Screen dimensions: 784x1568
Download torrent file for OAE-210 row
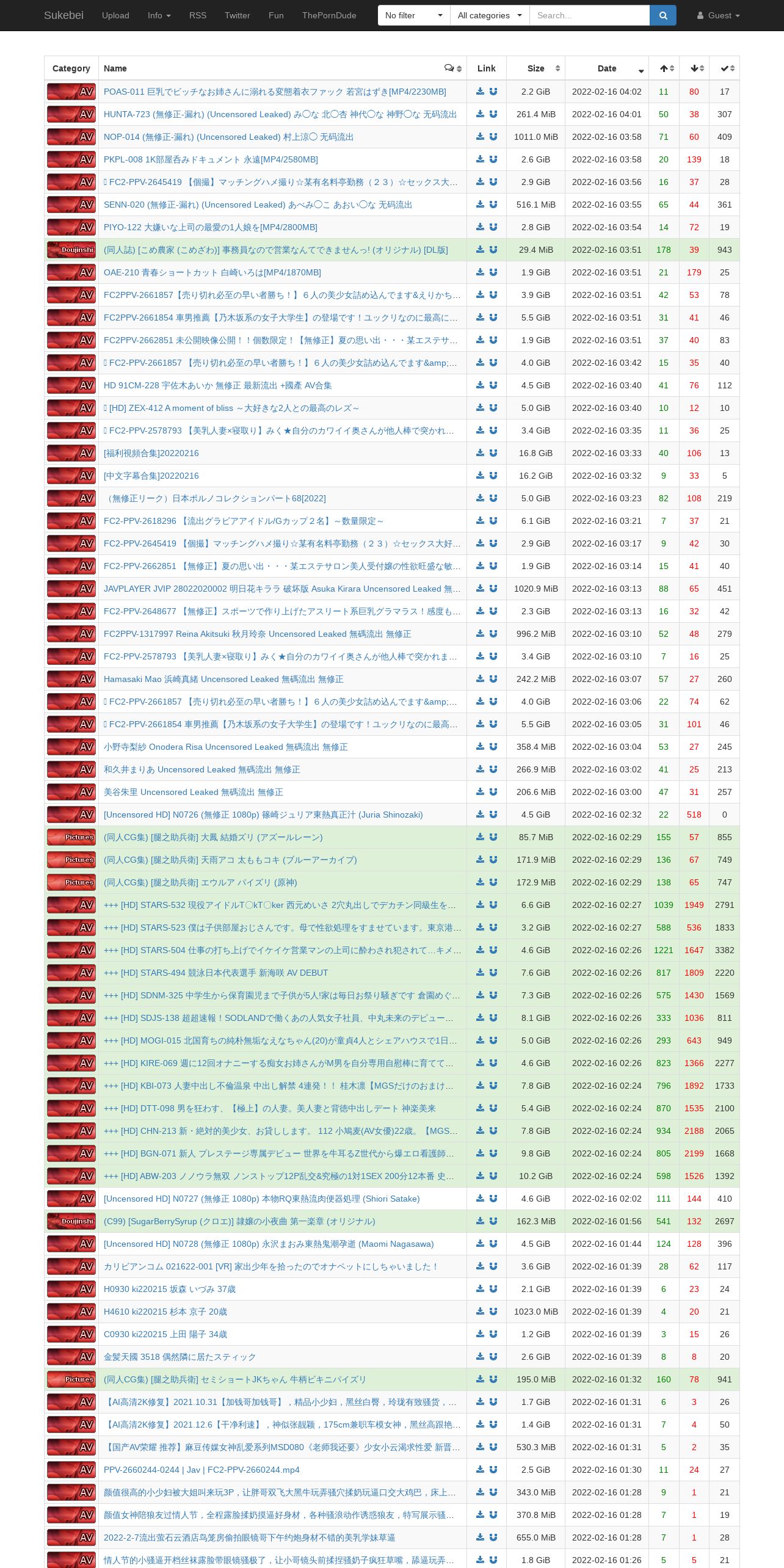pyautogui.click(x=480, y=272)
